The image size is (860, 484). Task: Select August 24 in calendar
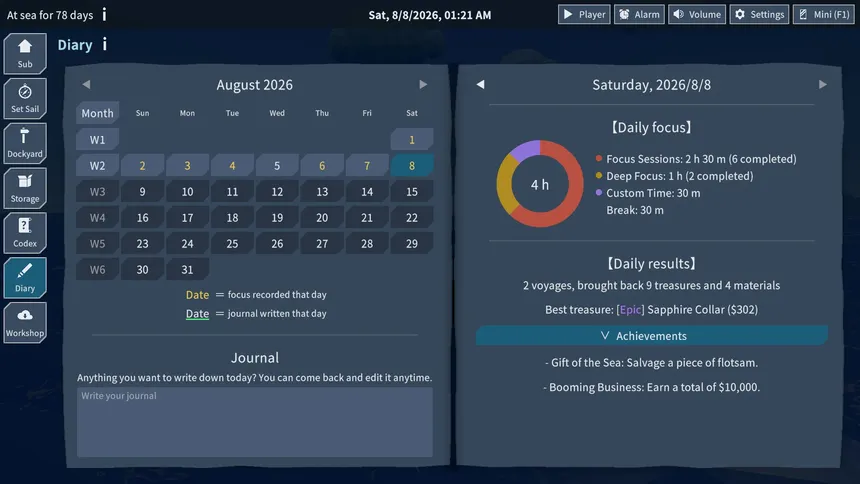pyautogui.click(x=187, y=244)
